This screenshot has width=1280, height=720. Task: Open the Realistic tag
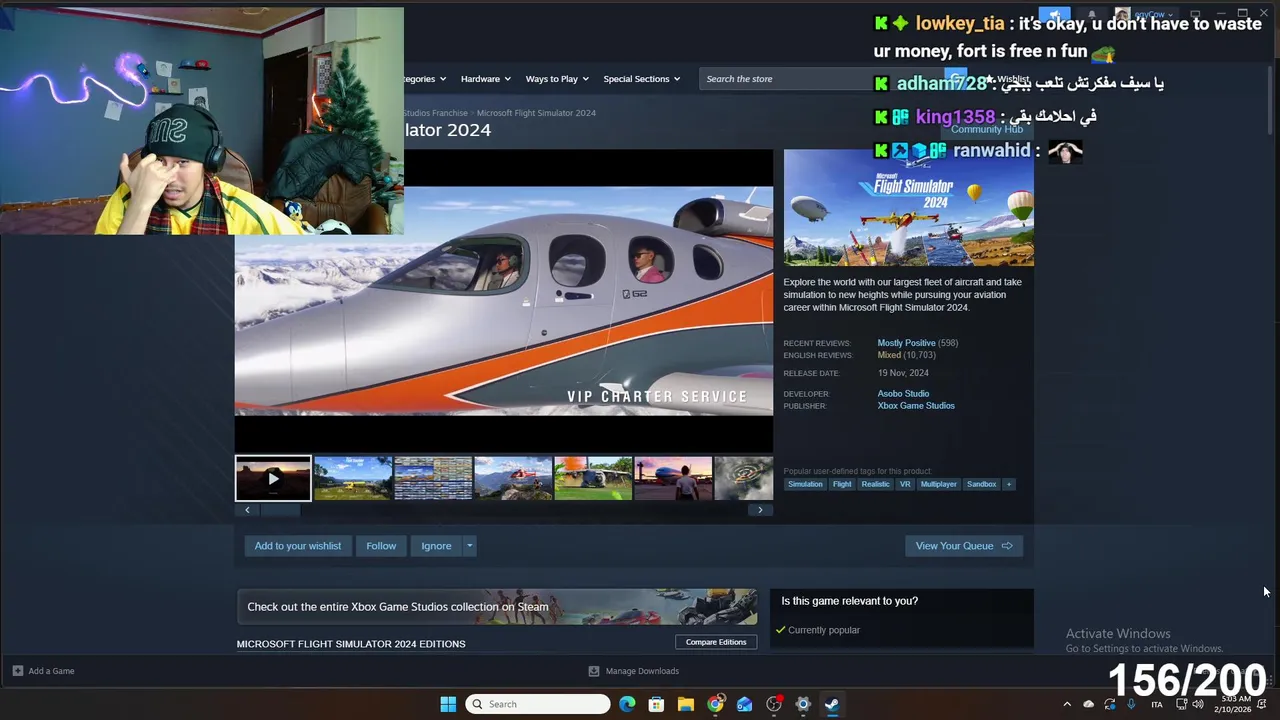[875, 484]
